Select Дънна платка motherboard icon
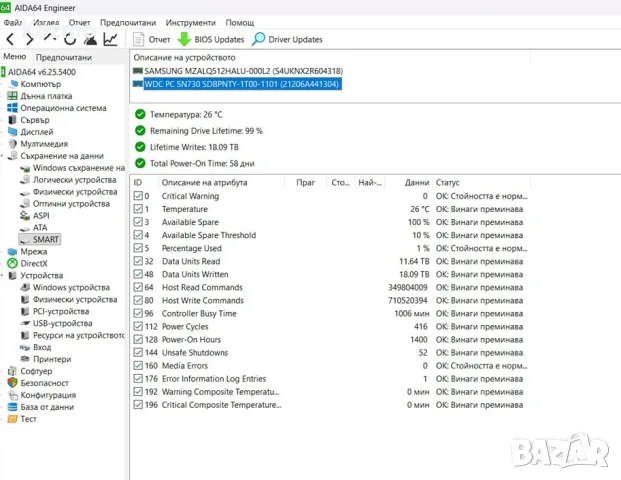Viewport: 621px width, 480px height. coord(13,96)
